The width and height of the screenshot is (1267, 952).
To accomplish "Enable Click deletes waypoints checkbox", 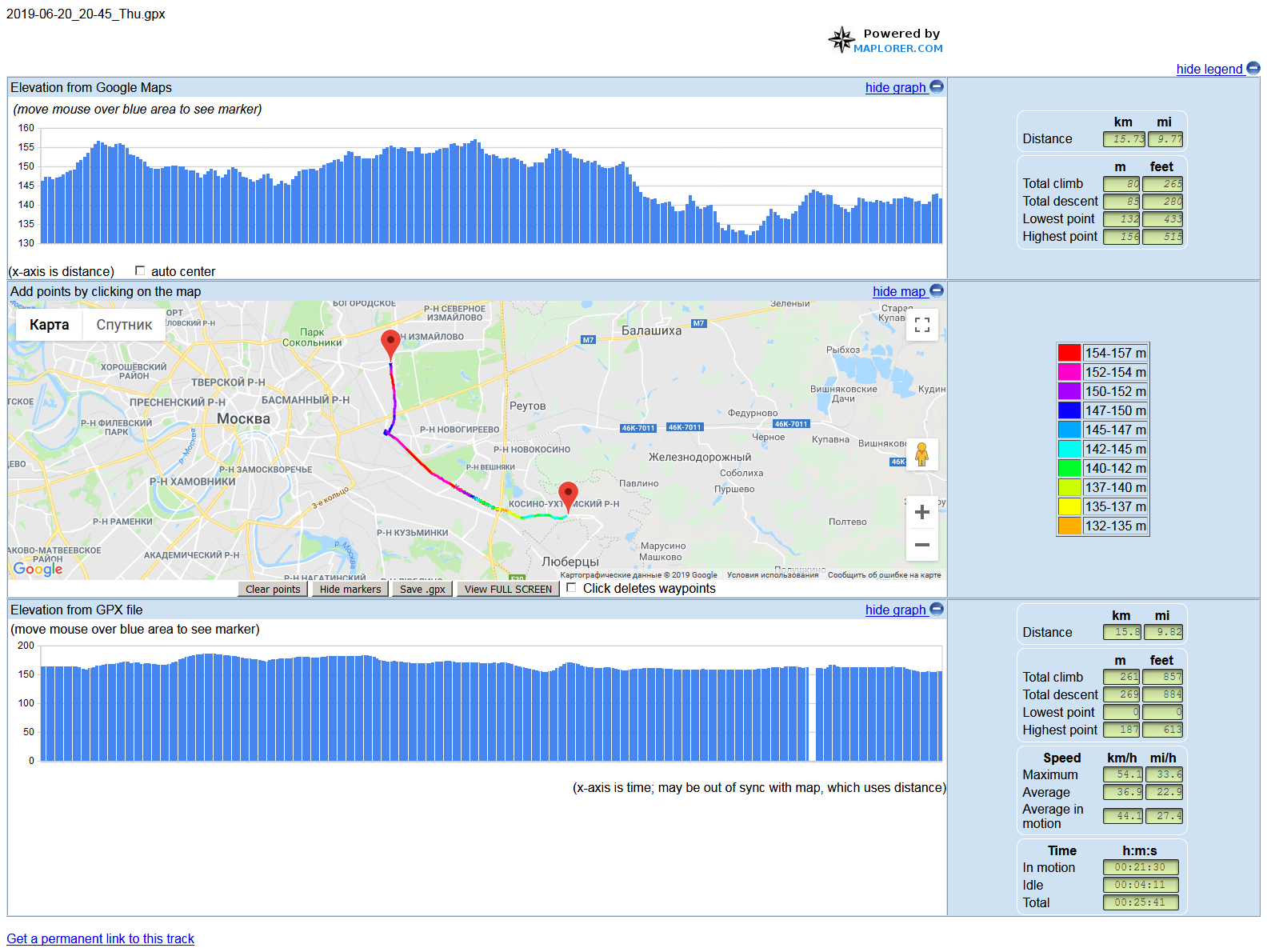I will point(571,588).
